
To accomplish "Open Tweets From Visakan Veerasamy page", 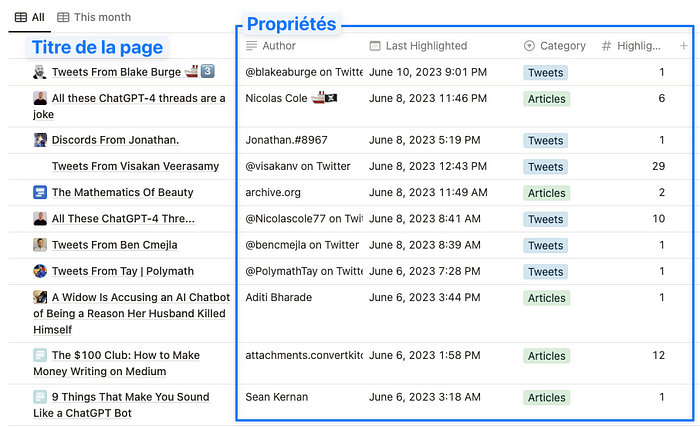I will point(135,166).
